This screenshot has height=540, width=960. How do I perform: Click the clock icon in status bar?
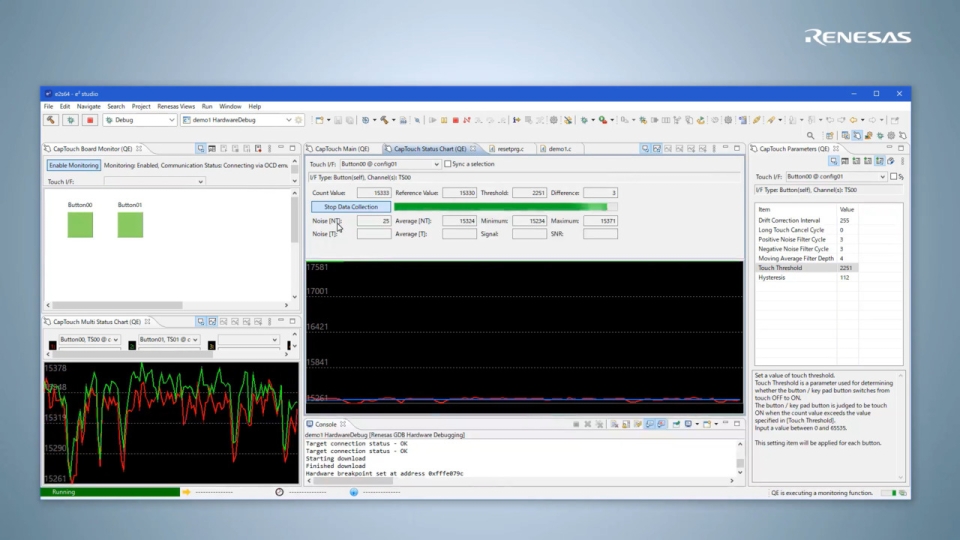pyautogui.click(x=279, y=492)
